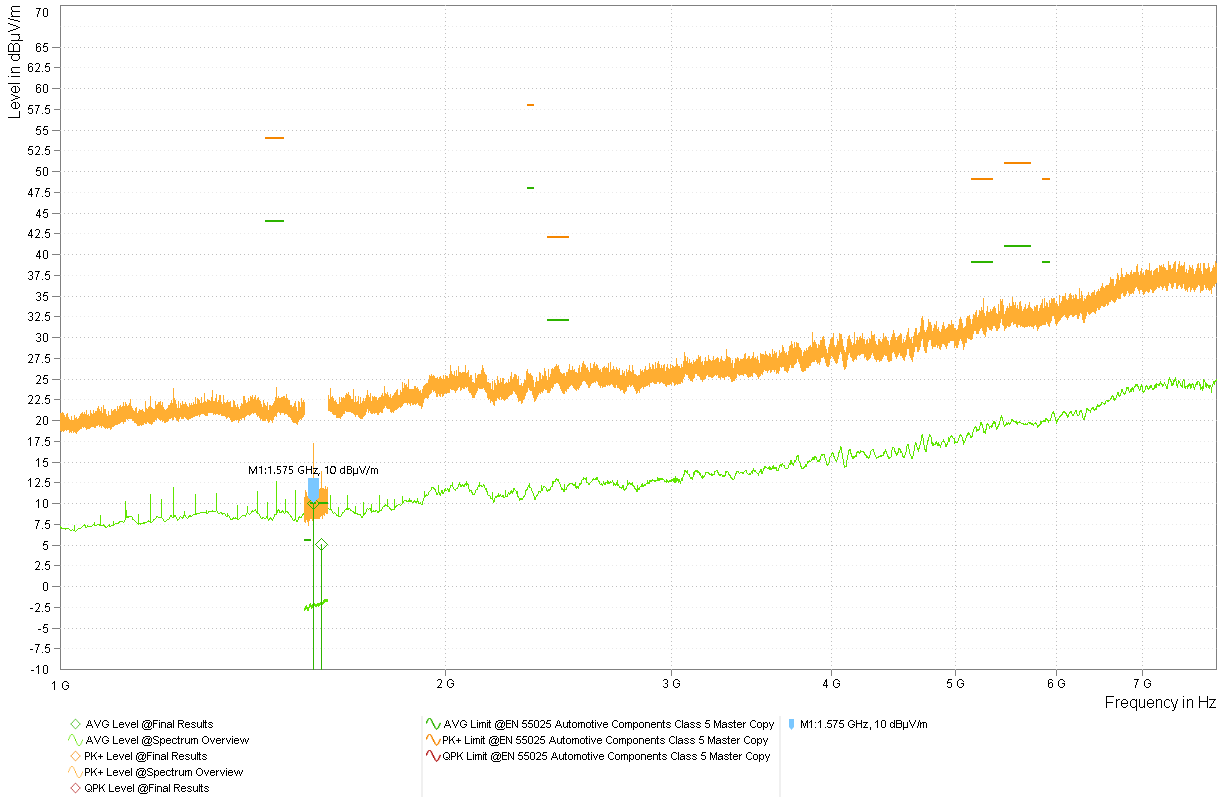Click the AVG Level Spectrum Overview legend wave icon
The height and width of the screenshot is (806, 1222).
[74, 740]
